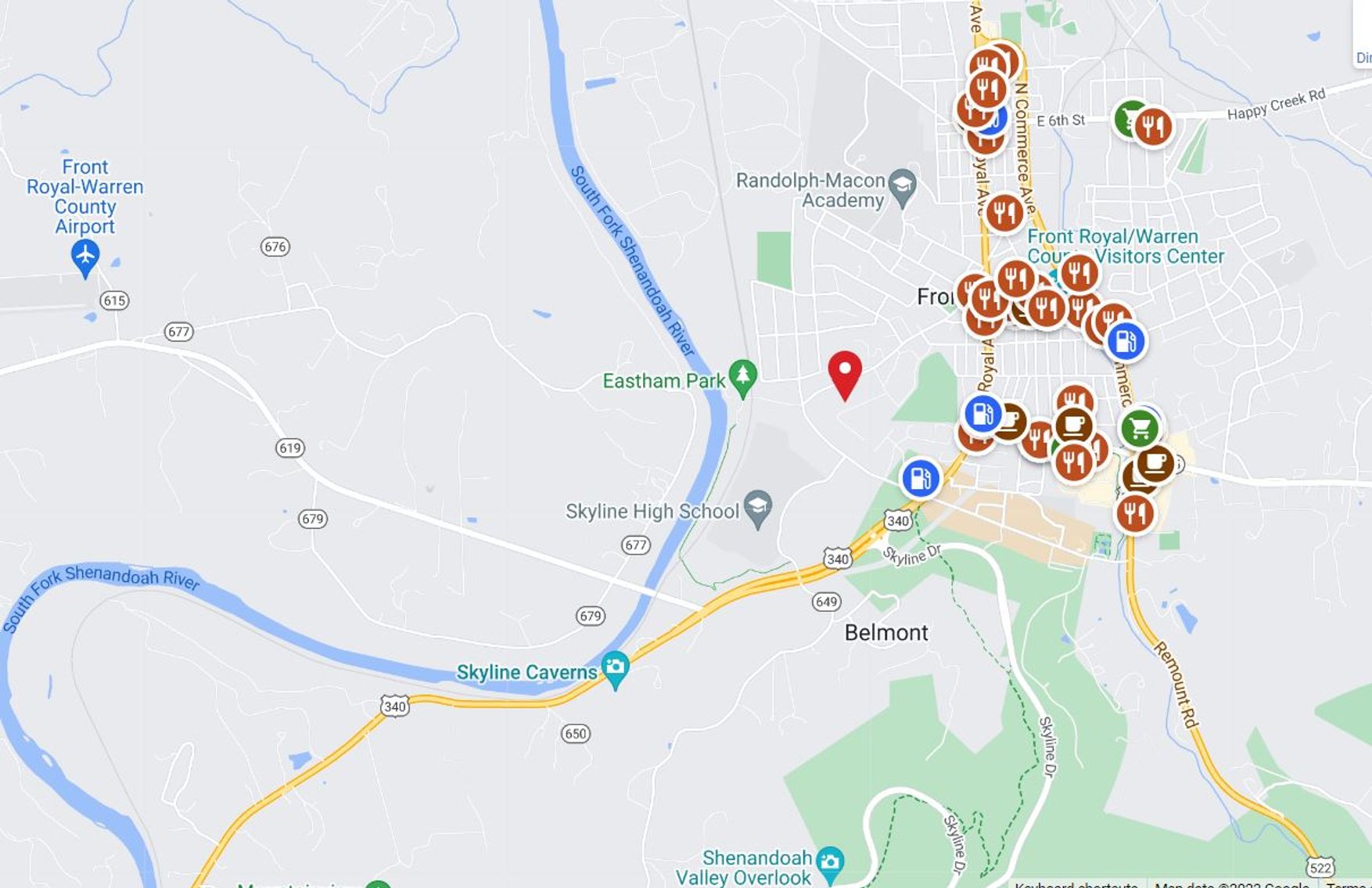Click the Shenandoah Valley Overlook camera icon
The height and width of the screenshot is (888, 1372).
point(830,863)
